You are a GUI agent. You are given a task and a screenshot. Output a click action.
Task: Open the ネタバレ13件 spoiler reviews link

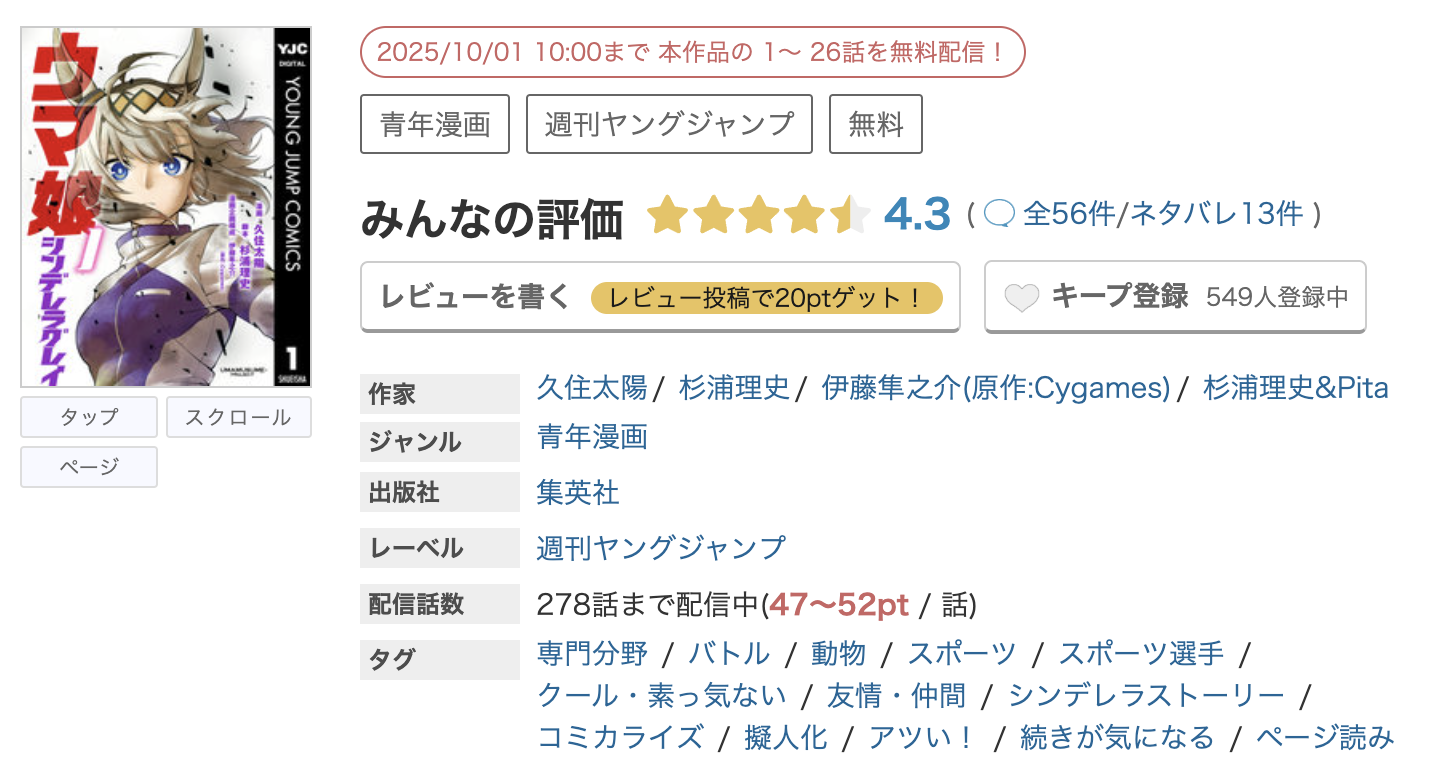pyautogui.click(x=1216, y=214)
